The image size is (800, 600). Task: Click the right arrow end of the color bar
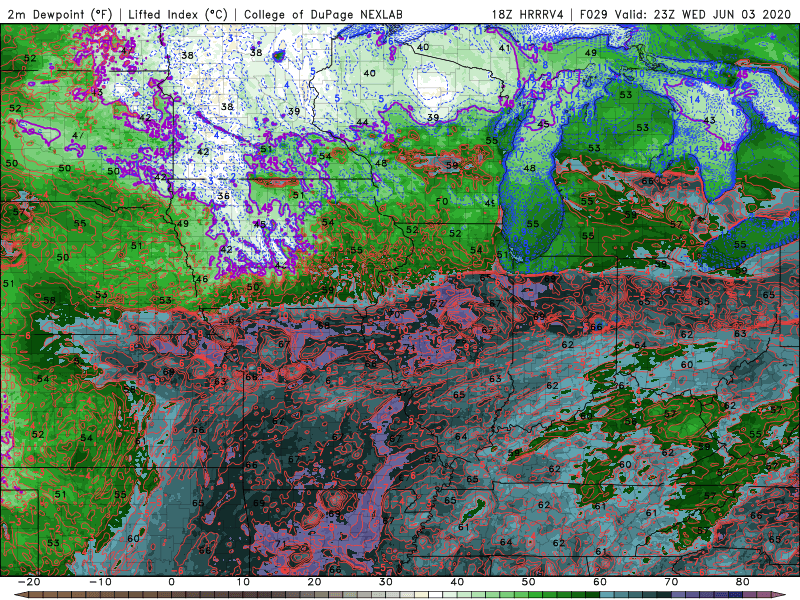tap(779, 595)
